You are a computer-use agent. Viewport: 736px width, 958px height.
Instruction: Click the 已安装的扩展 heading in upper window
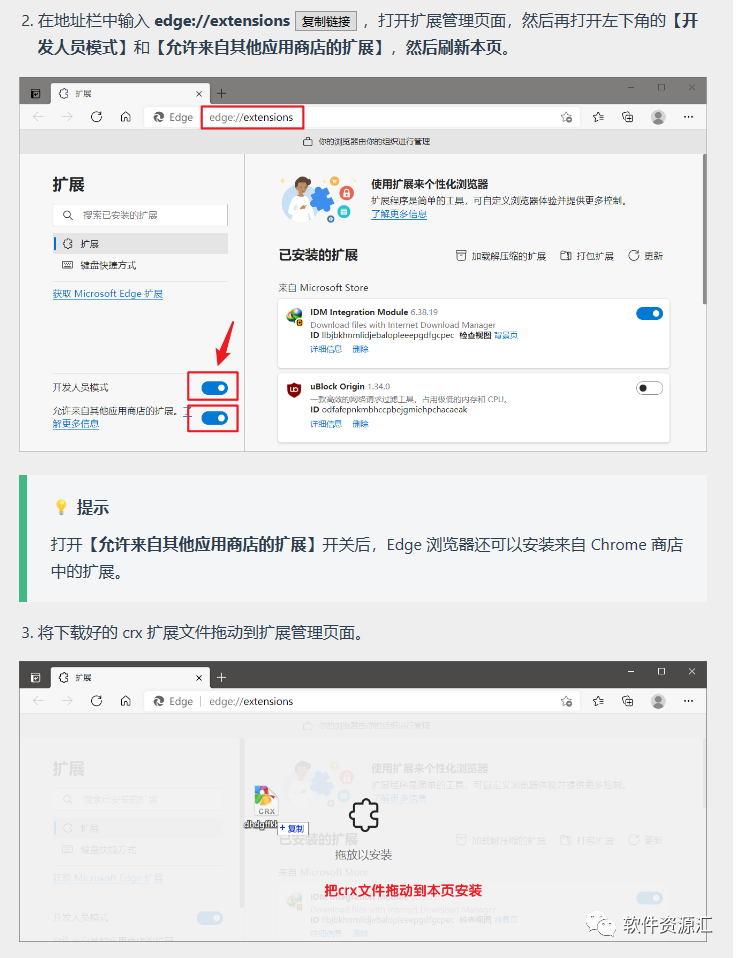pos(318,255)
